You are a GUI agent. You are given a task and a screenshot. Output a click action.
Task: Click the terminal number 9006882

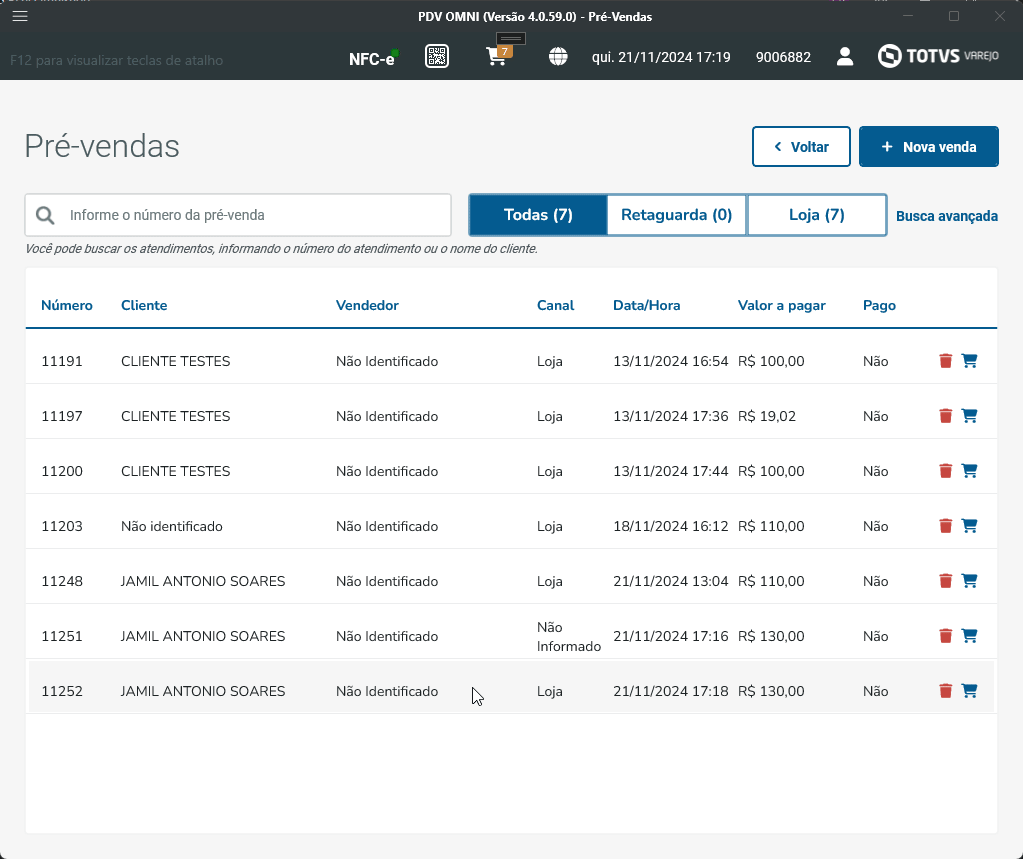pos(783,57)
